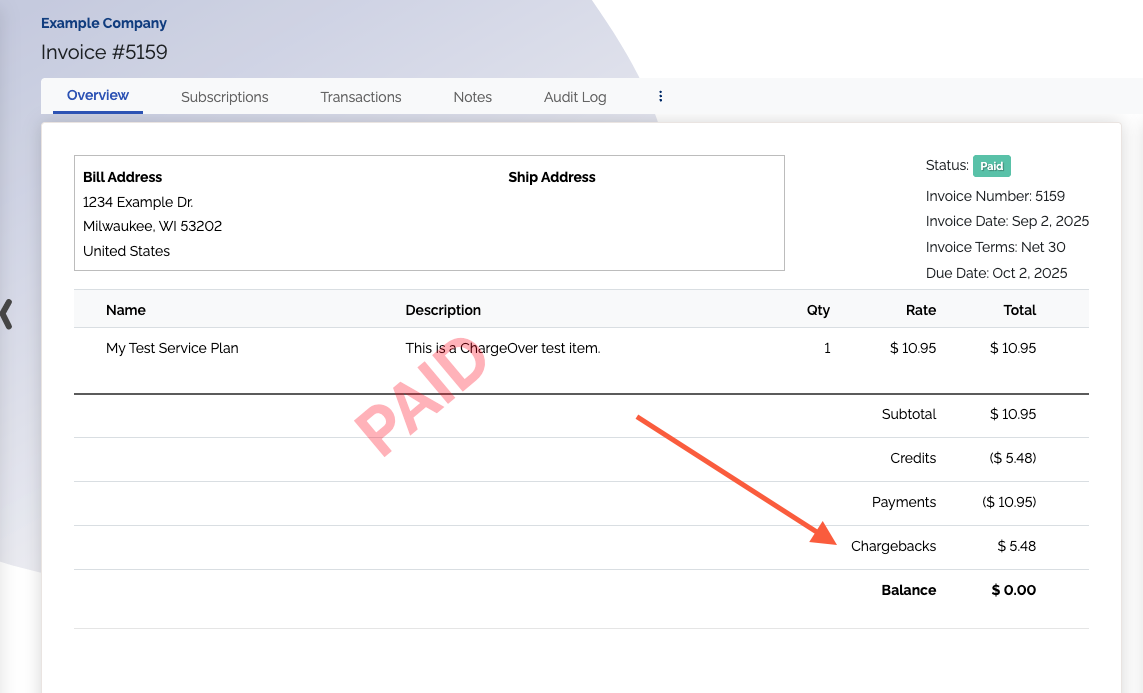Click the Payments amount ($ 10.95)

1008,502
